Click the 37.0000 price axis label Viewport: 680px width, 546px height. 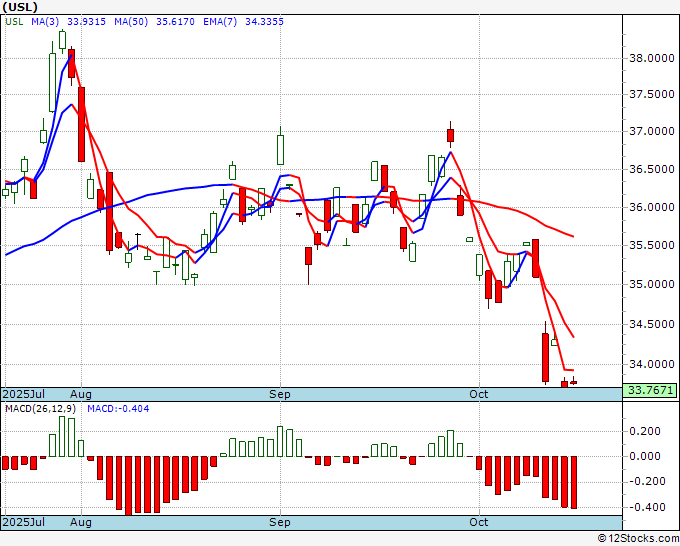[652, 131]
